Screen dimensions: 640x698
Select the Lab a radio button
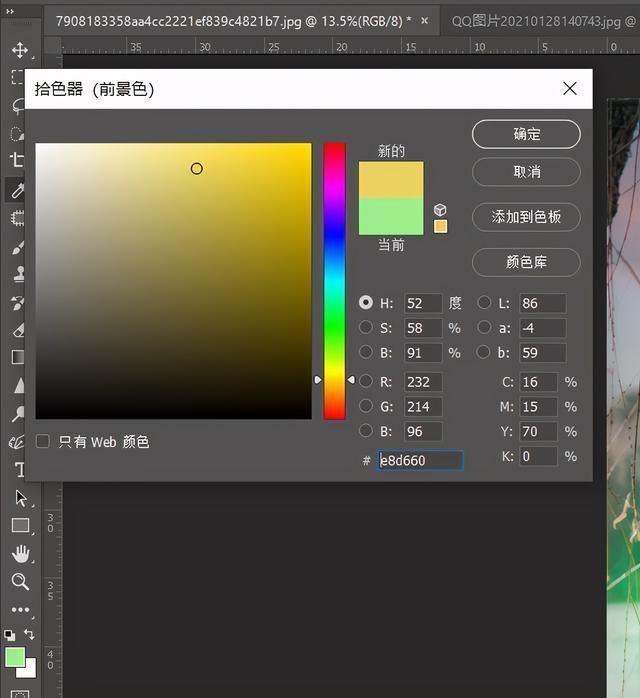click(x=484, y=327)
